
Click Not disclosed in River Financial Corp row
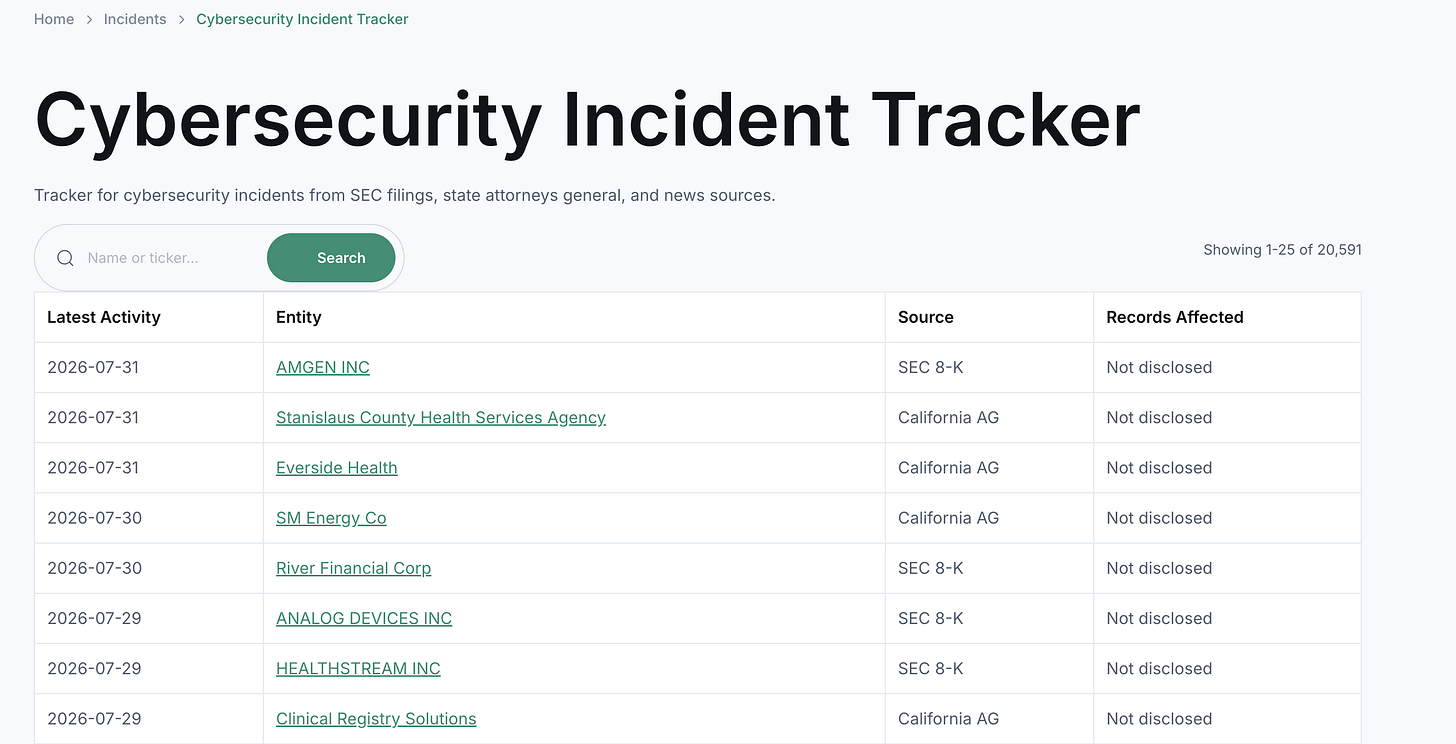pyautogui.click(x=1159, y=568)
